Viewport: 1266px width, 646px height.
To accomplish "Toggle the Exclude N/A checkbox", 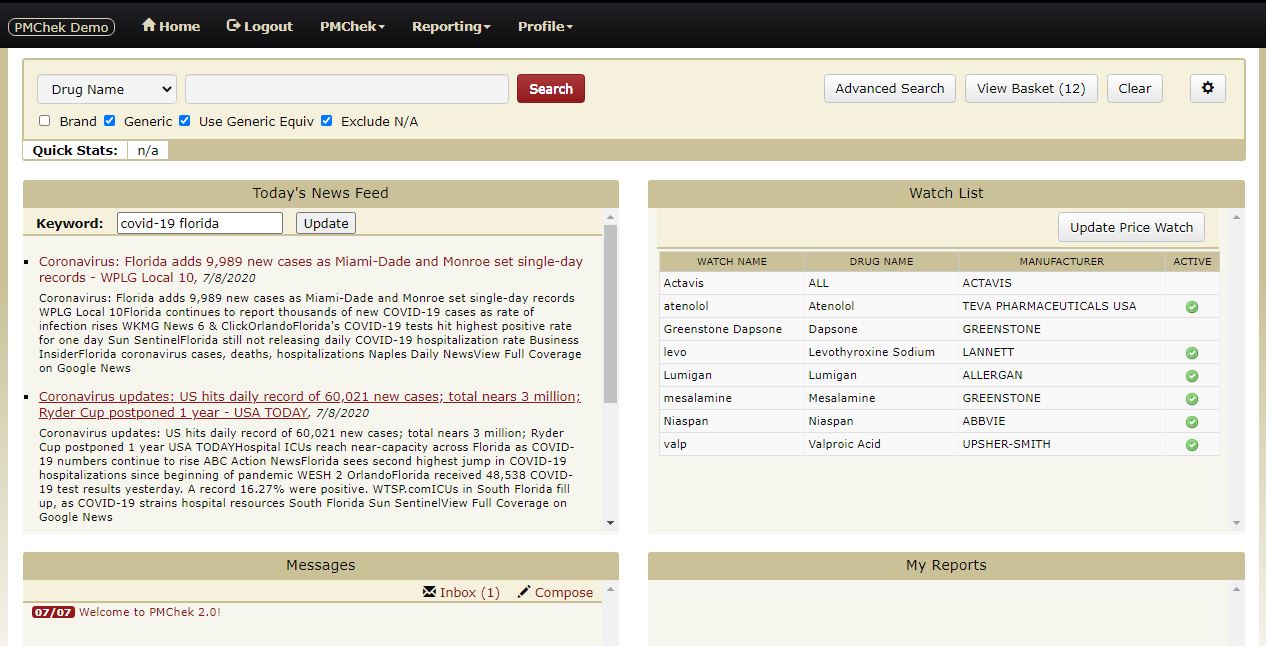I will (x=327, y=121).
